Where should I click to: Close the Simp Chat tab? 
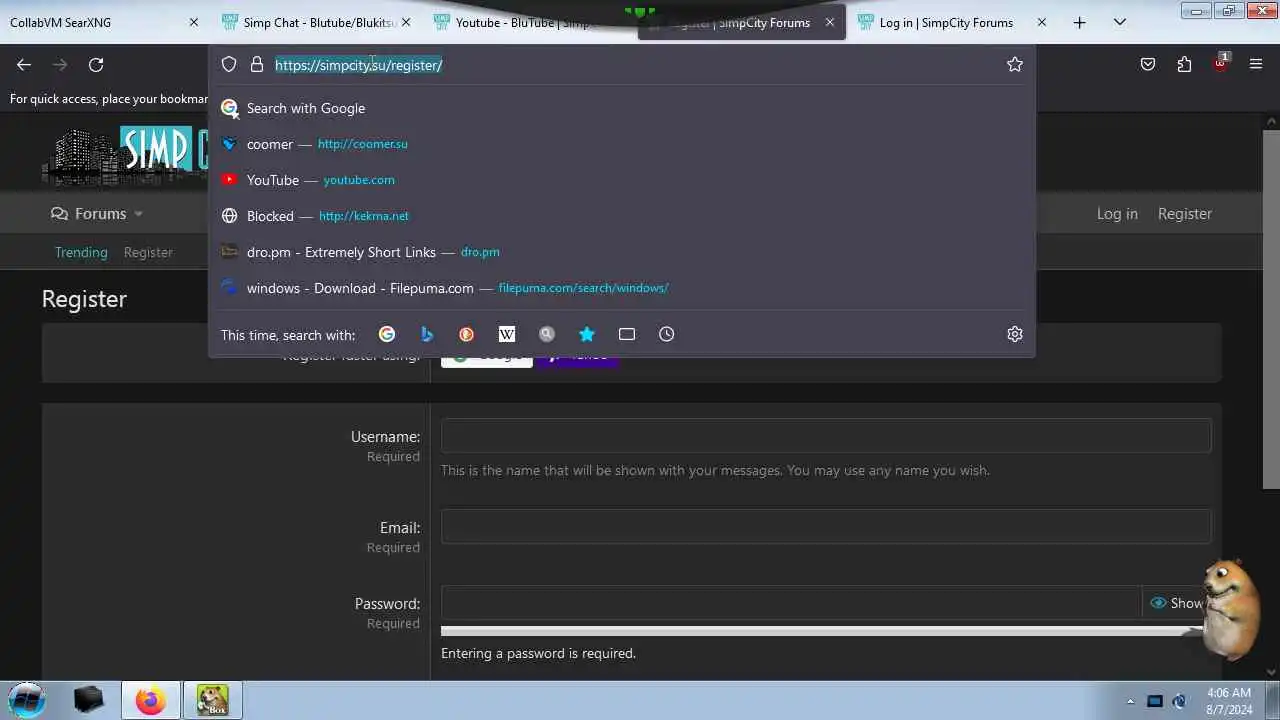click(406, 22)
